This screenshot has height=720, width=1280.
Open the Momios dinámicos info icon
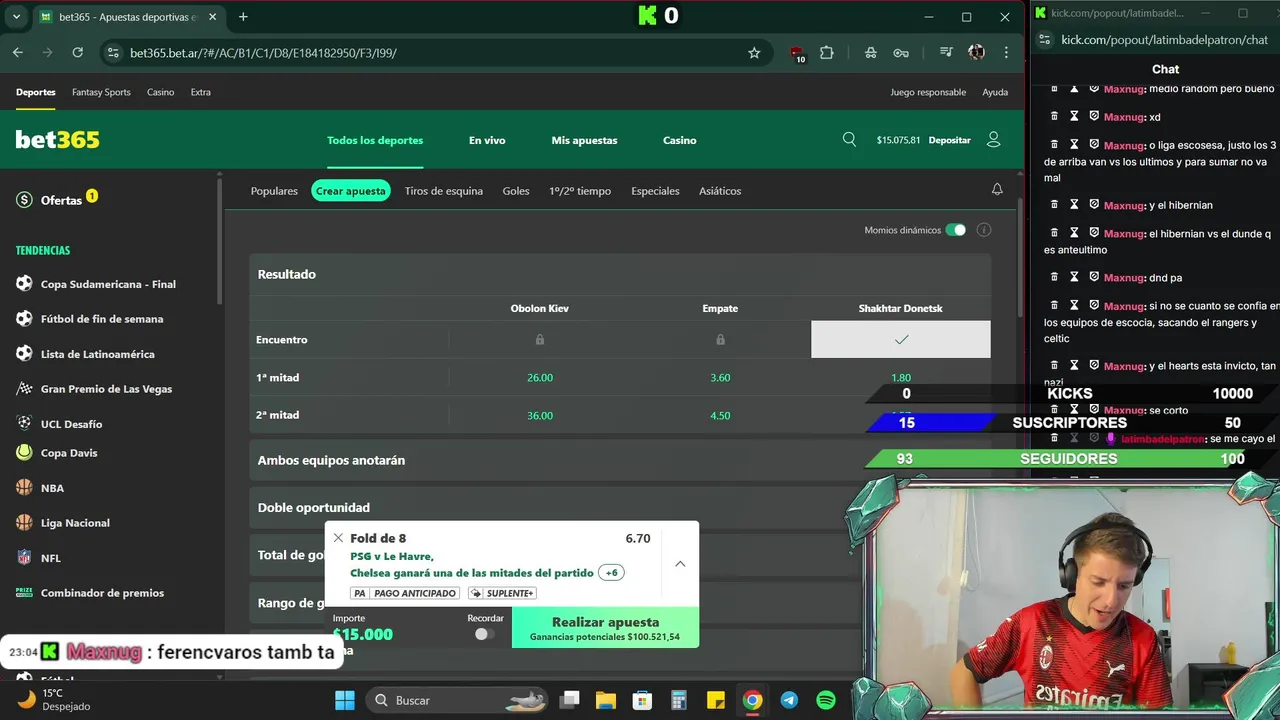point(984,230)
